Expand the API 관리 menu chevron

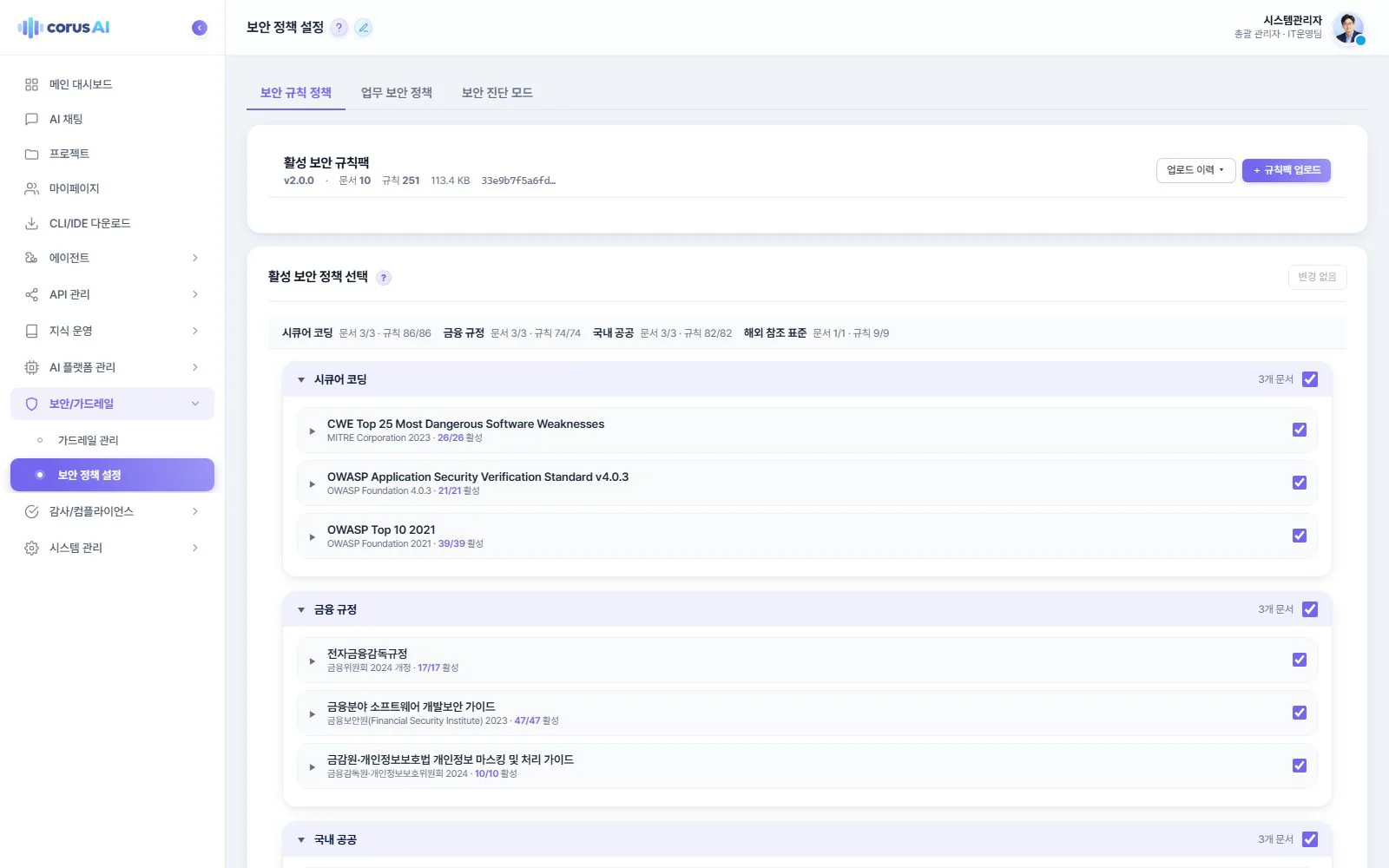pos(195,294)
